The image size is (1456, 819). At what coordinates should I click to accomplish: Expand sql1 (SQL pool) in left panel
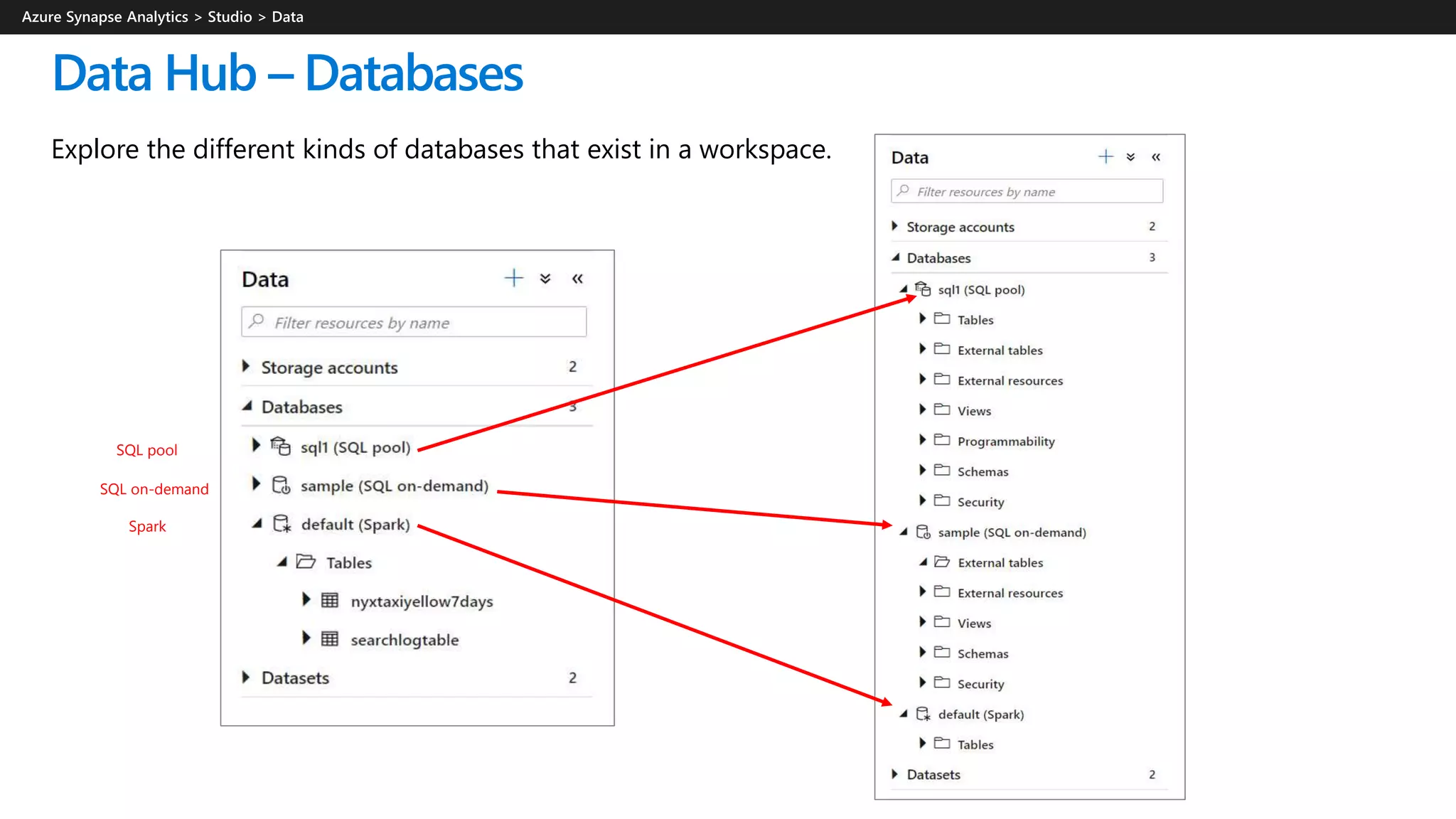tap(256, 445)
